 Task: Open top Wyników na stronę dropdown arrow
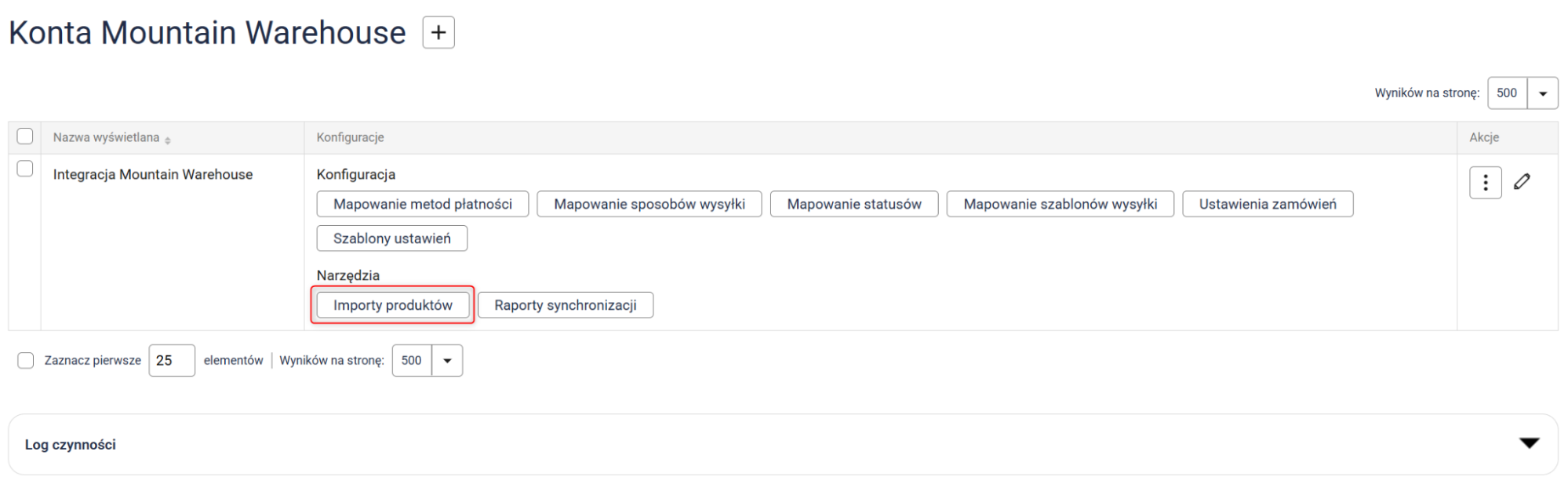(1542, 93)
